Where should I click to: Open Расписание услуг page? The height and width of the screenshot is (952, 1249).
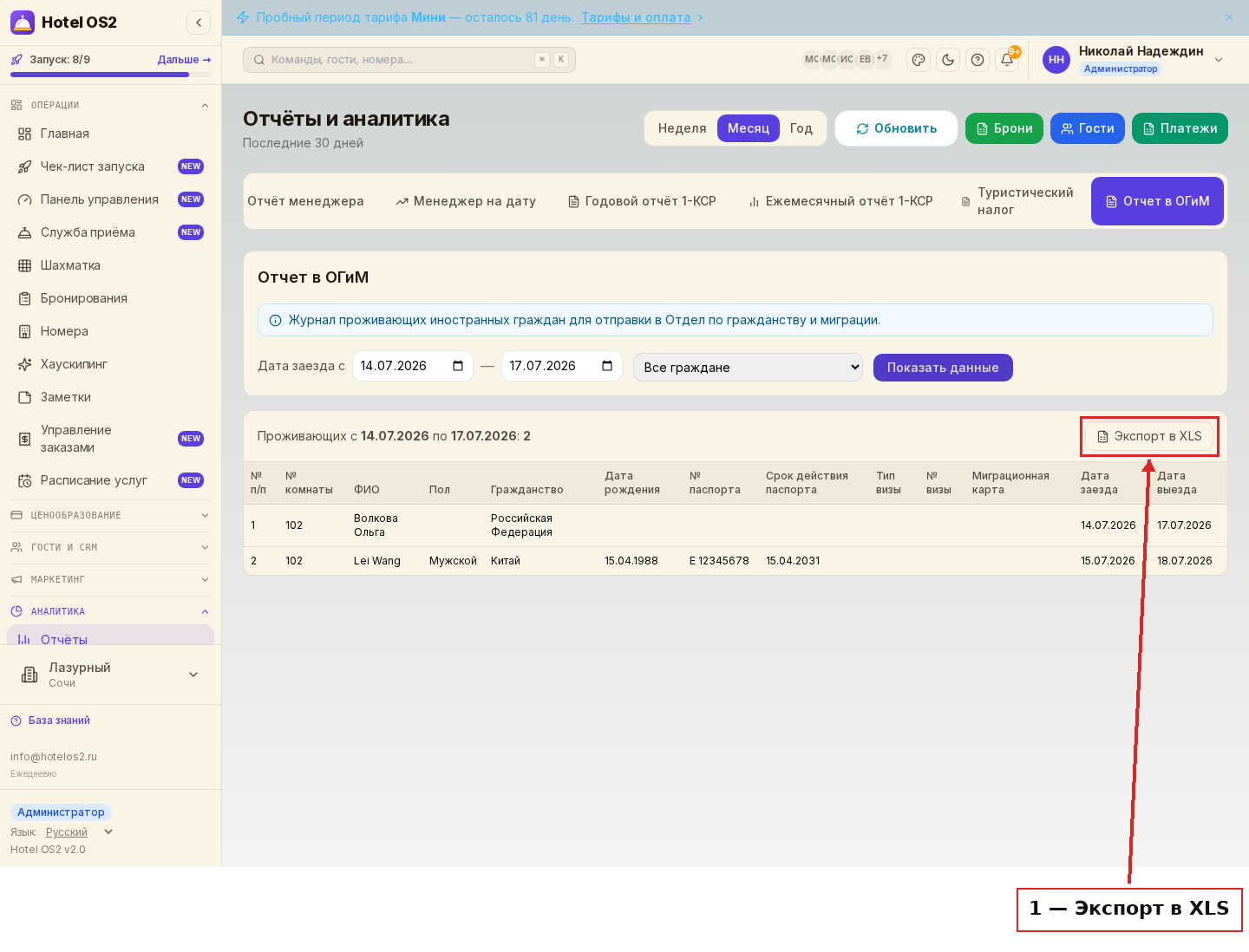tap(110, 480)
